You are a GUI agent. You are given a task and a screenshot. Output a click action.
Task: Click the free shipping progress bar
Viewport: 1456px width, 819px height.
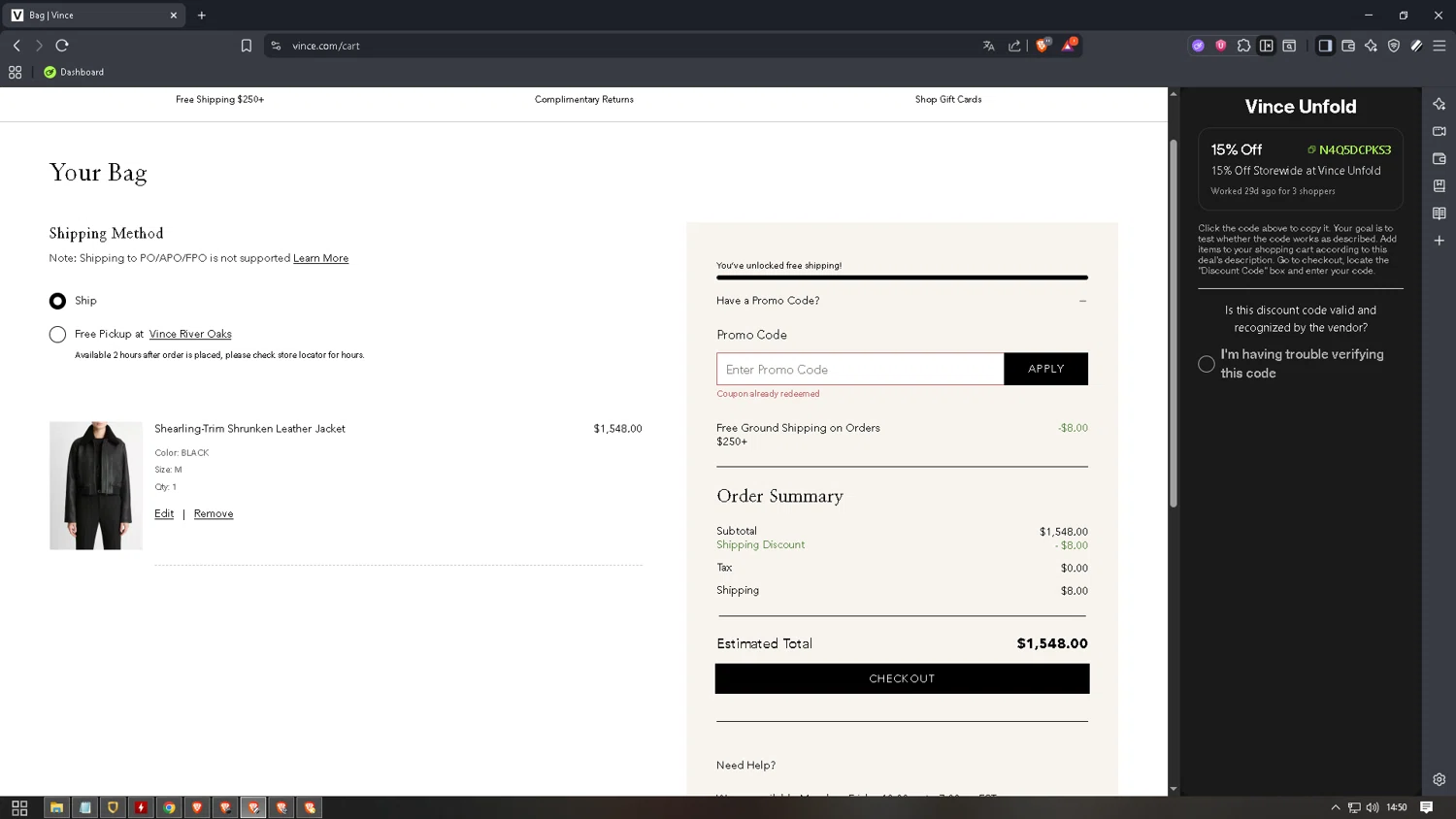(902, 278)
